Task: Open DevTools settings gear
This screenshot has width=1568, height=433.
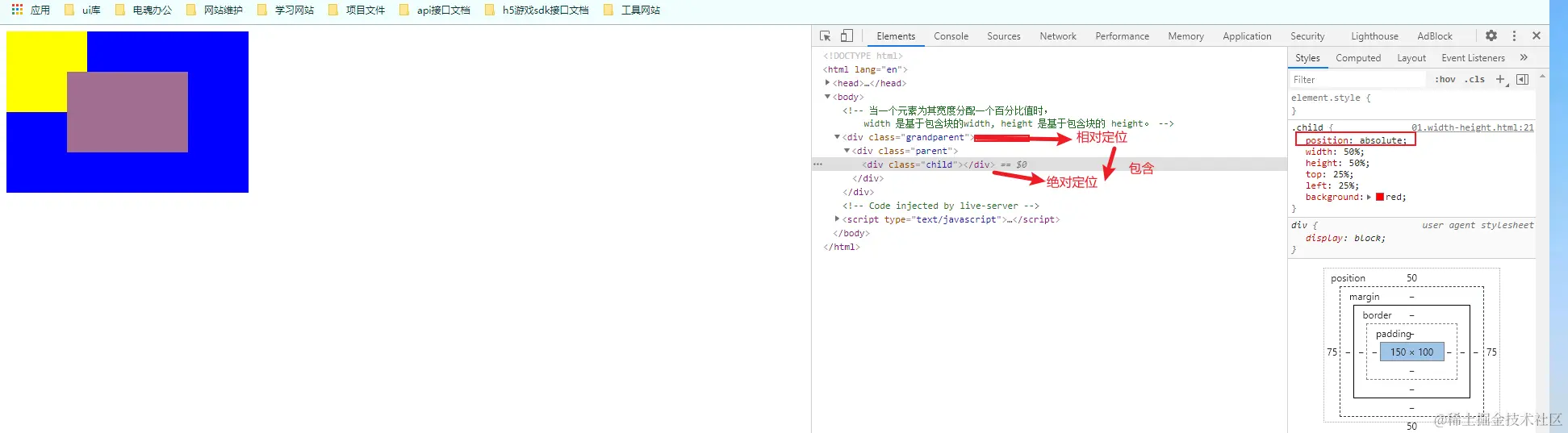Action: click(x=1491, y=35)
